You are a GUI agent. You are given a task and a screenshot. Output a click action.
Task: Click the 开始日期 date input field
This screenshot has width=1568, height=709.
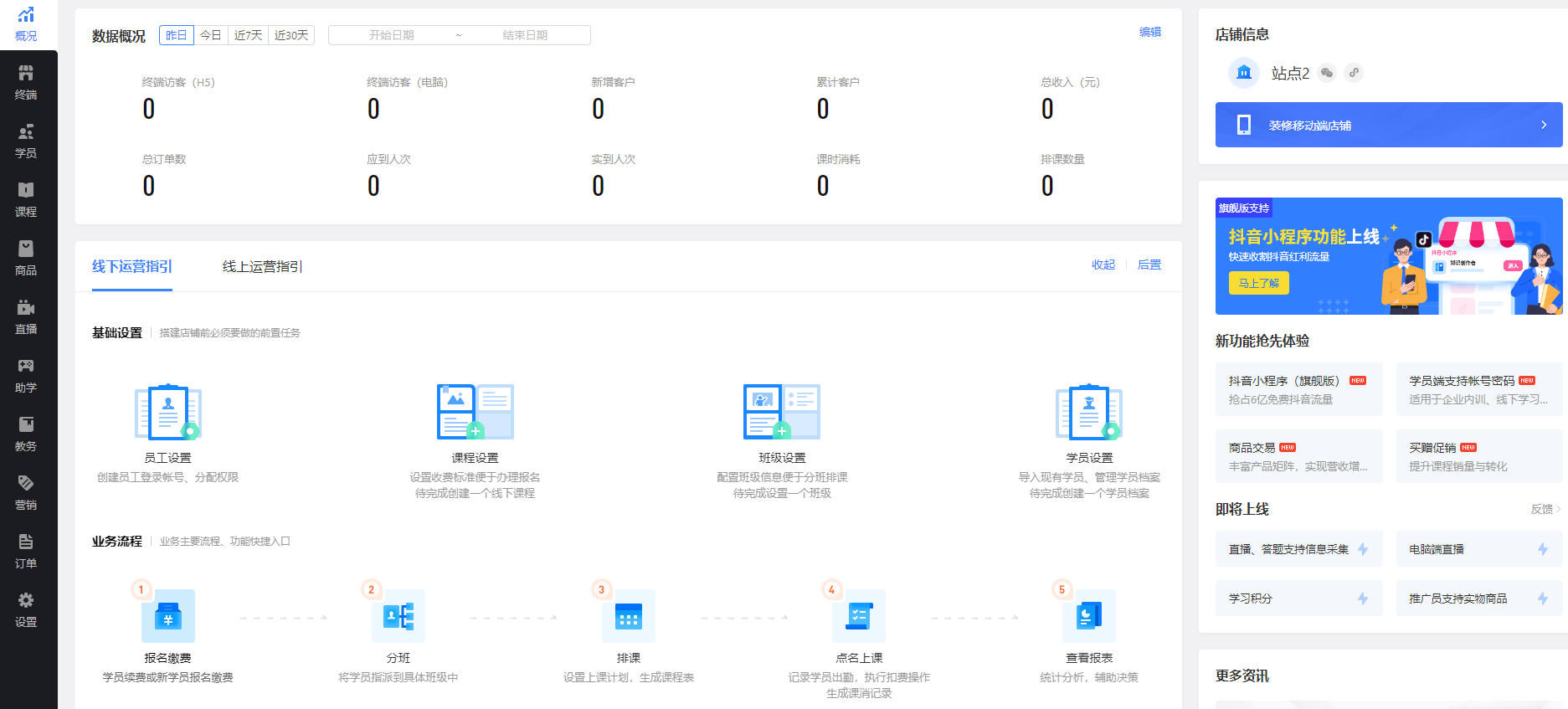tap(392, 35)
